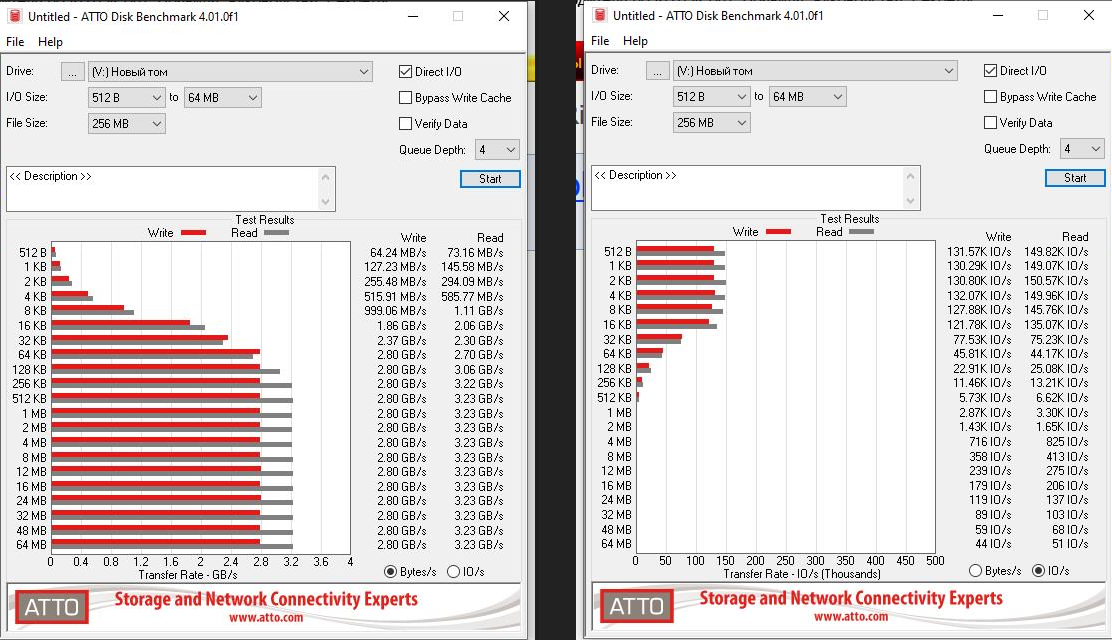The image size is (1112, 640).
Task: Open 512 B I/O size dropdown in right window
Action: (x=712, y=96)
